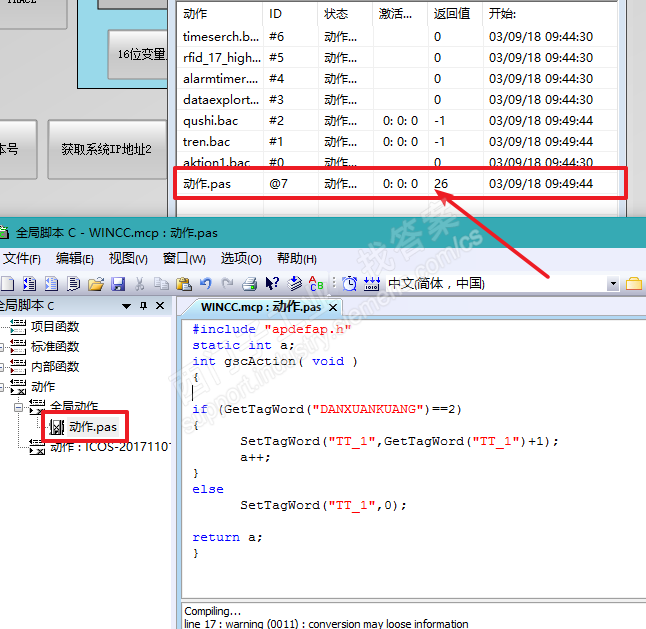Select the timeserch.b... row
Image resolution: width=646 pixels, height=629 pixels.
click(397, 37)
